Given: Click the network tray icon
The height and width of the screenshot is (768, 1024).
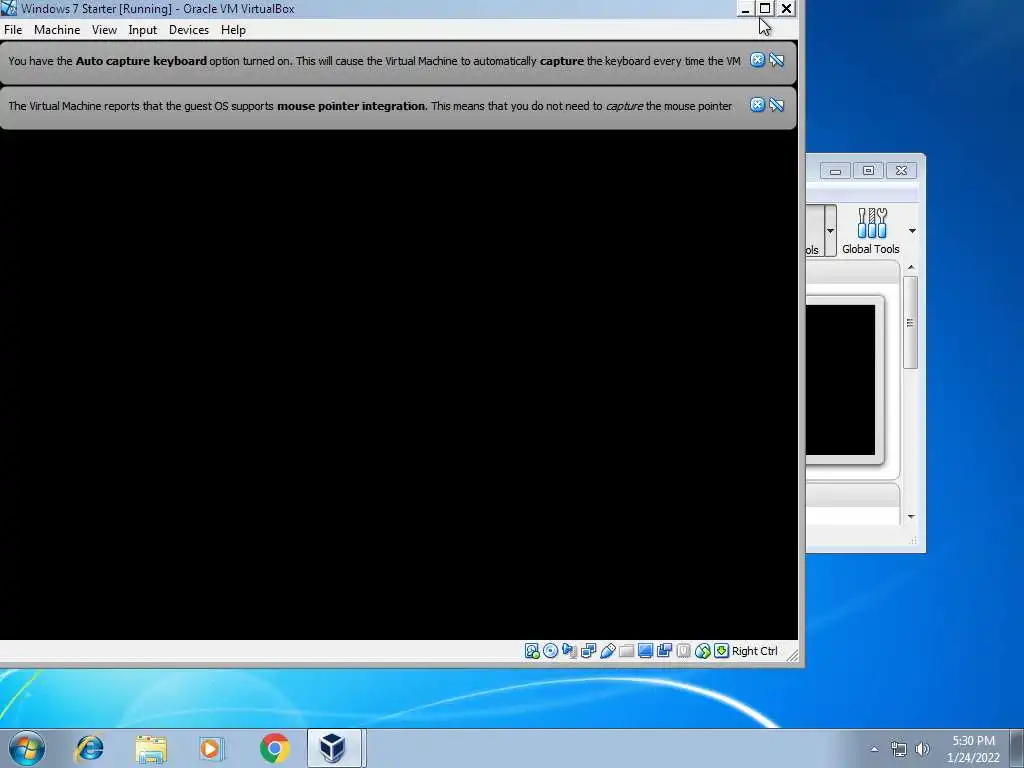Looking at the screenshot, I should (899, 749).
